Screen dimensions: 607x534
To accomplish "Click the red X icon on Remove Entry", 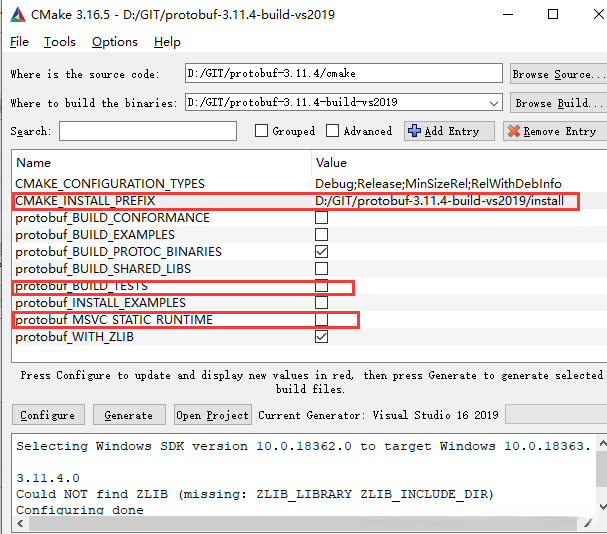I will click(x=514, y=131).
